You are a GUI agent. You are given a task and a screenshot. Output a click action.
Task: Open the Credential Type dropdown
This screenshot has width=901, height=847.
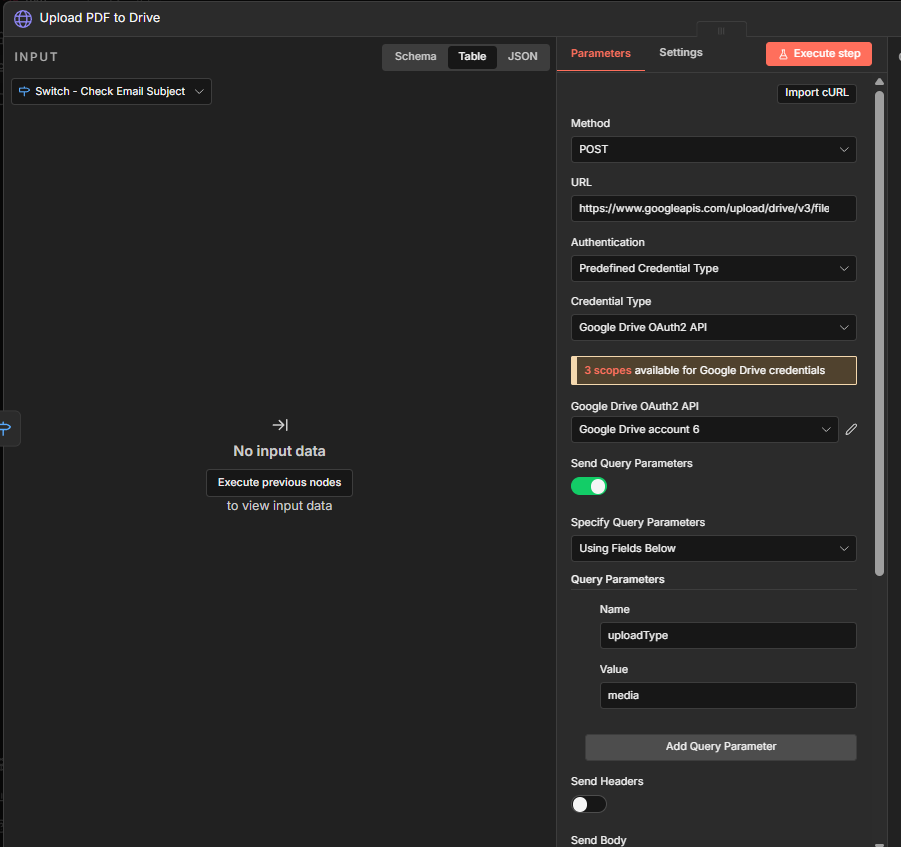pos(713,327)
